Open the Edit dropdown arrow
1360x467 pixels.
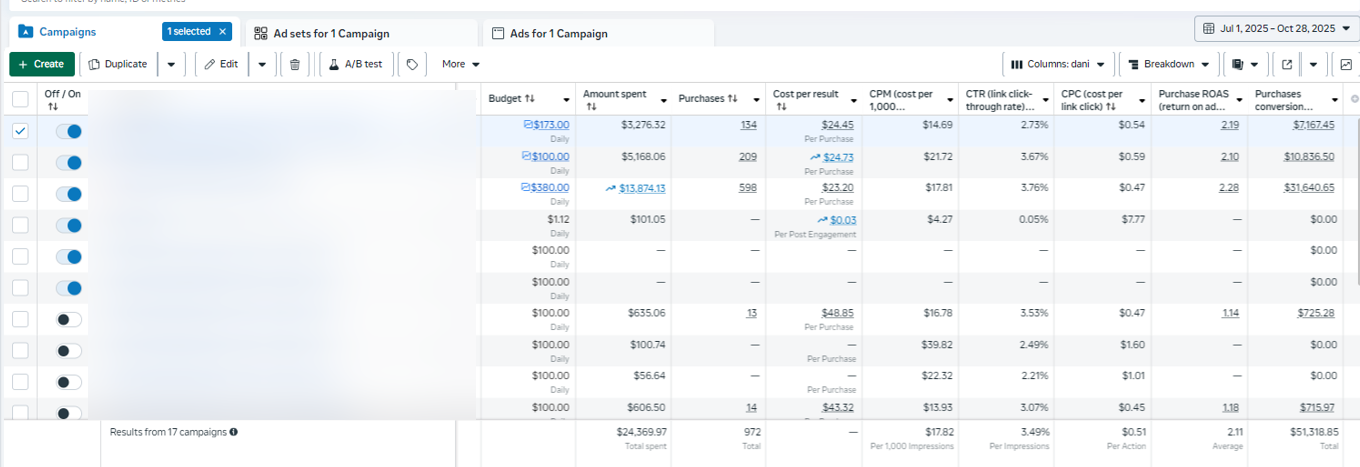(262, 64)
